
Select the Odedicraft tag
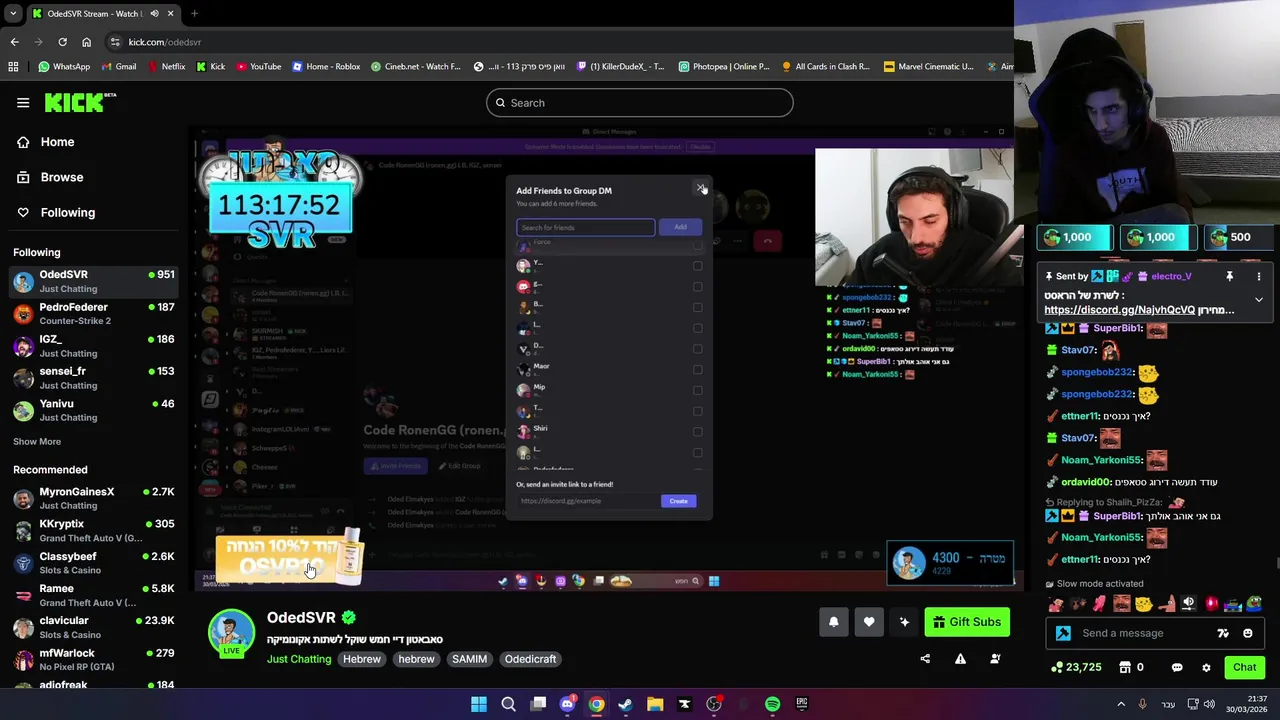click(x=530, y=659)
